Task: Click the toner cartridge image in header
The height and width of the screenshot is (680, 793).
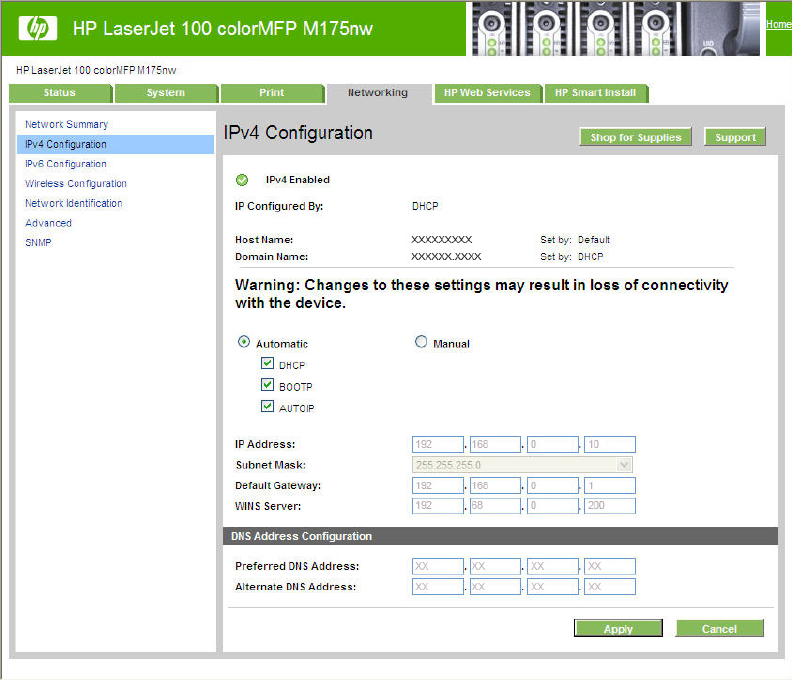Action: (x=614, y=28)
